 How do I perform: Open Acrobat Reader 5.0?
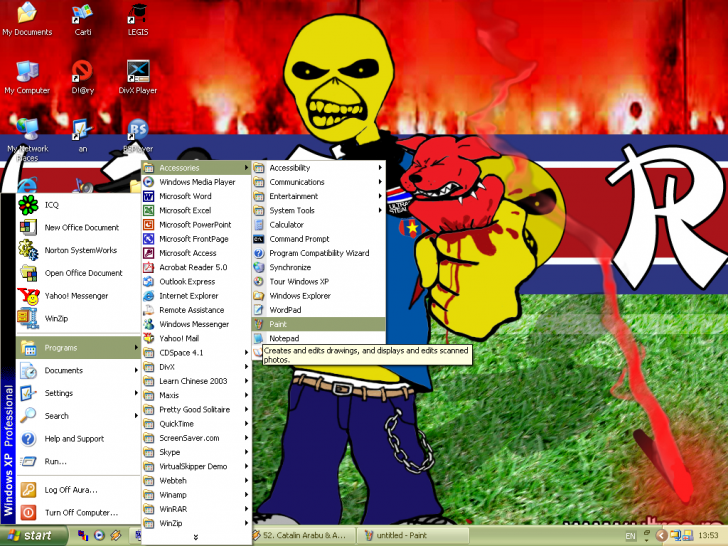[x=196, y=267]
